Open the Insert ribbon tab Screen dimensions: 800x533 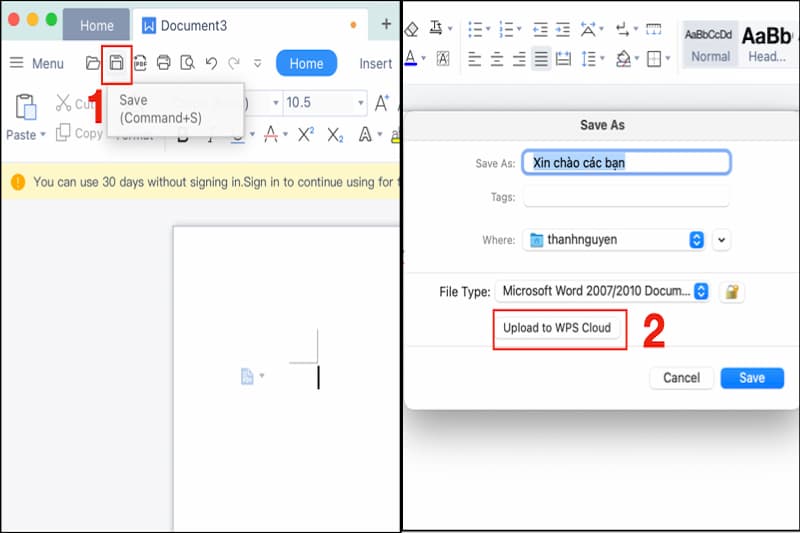376,64
